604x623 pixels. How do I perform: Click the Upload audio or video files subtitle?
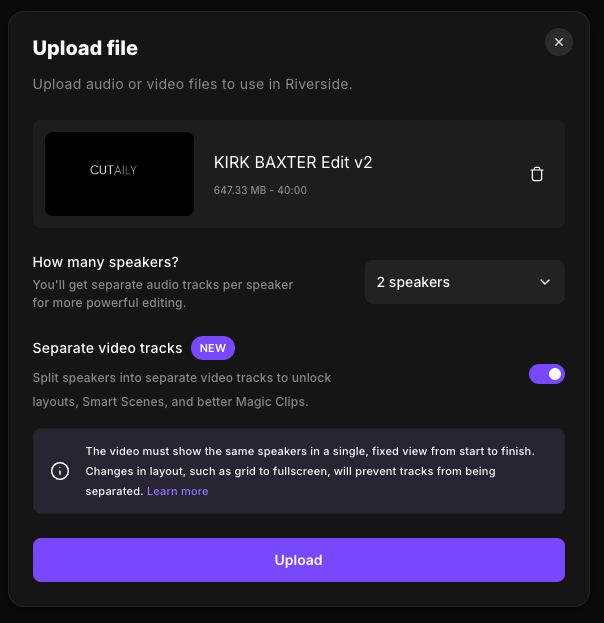[193, 84]
